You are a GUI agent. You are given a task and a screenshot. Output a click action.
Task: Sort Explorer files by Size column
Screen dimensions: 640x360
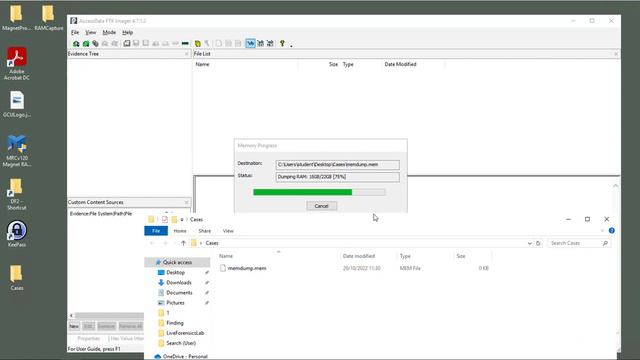click(461, 256)
